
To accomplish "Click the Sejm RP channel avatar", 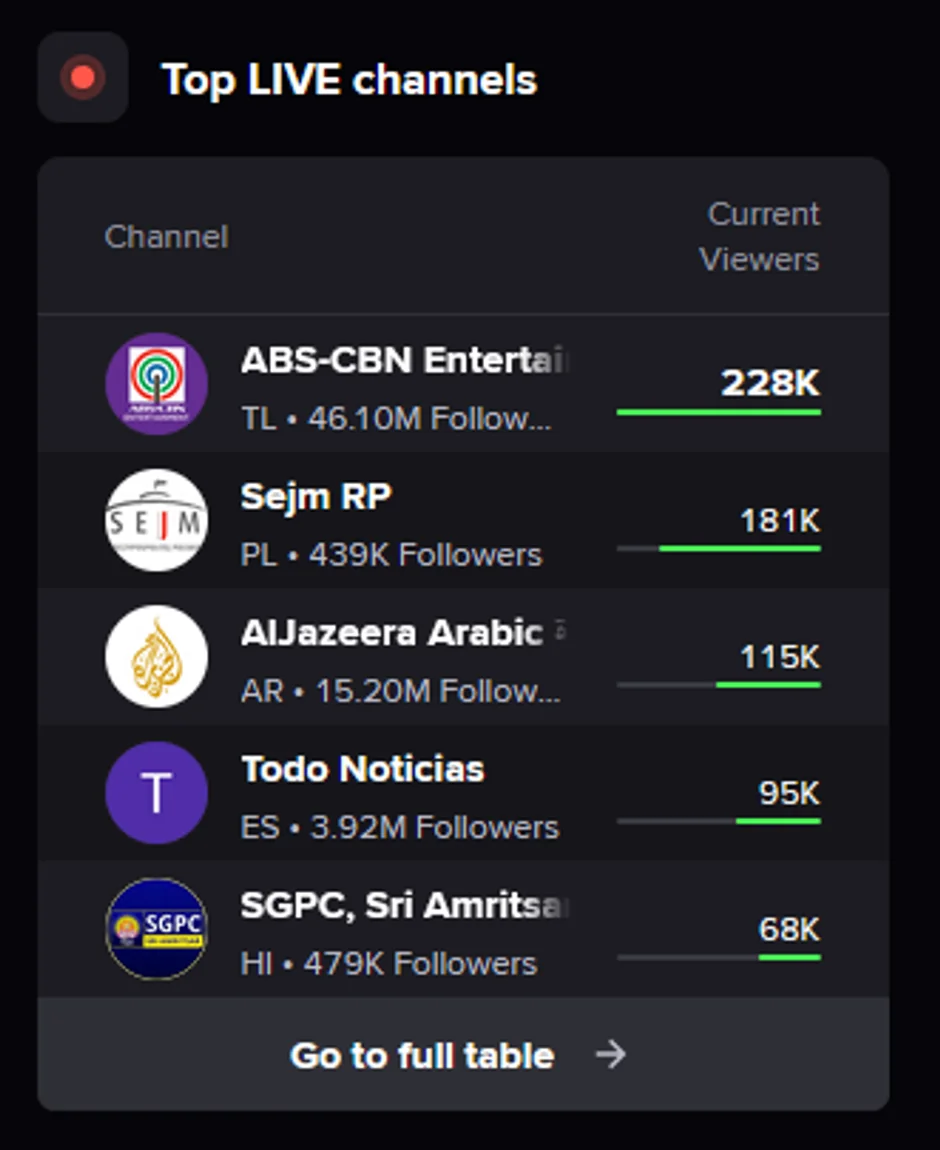I will pyautogui.click(x=157, y=521).
